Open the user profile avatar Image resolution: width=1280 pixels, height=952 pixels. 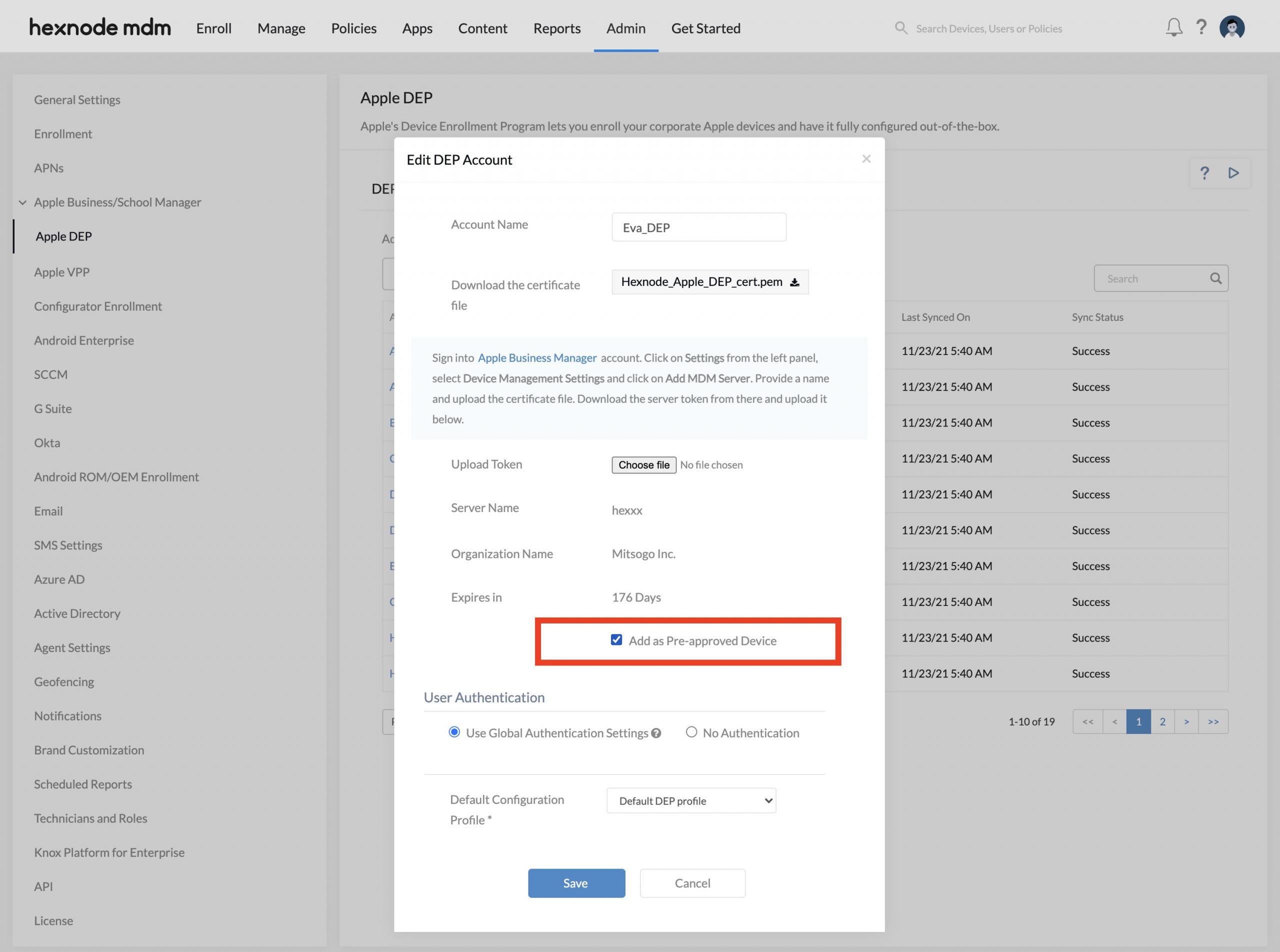pyautogui.click(x=1231, y=27)
